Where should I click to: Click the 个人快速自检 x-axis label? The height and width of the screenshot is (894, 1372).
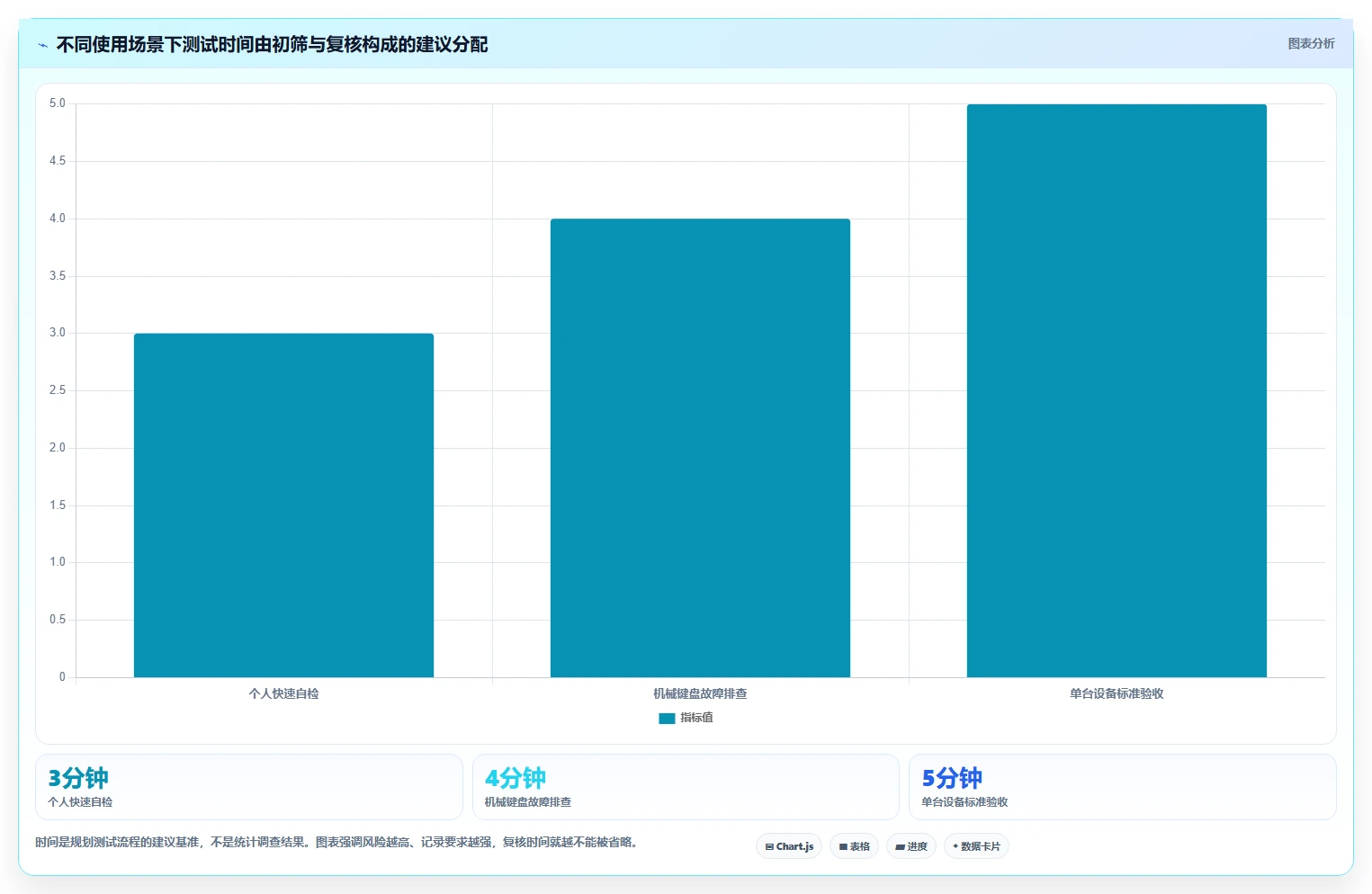283,693
